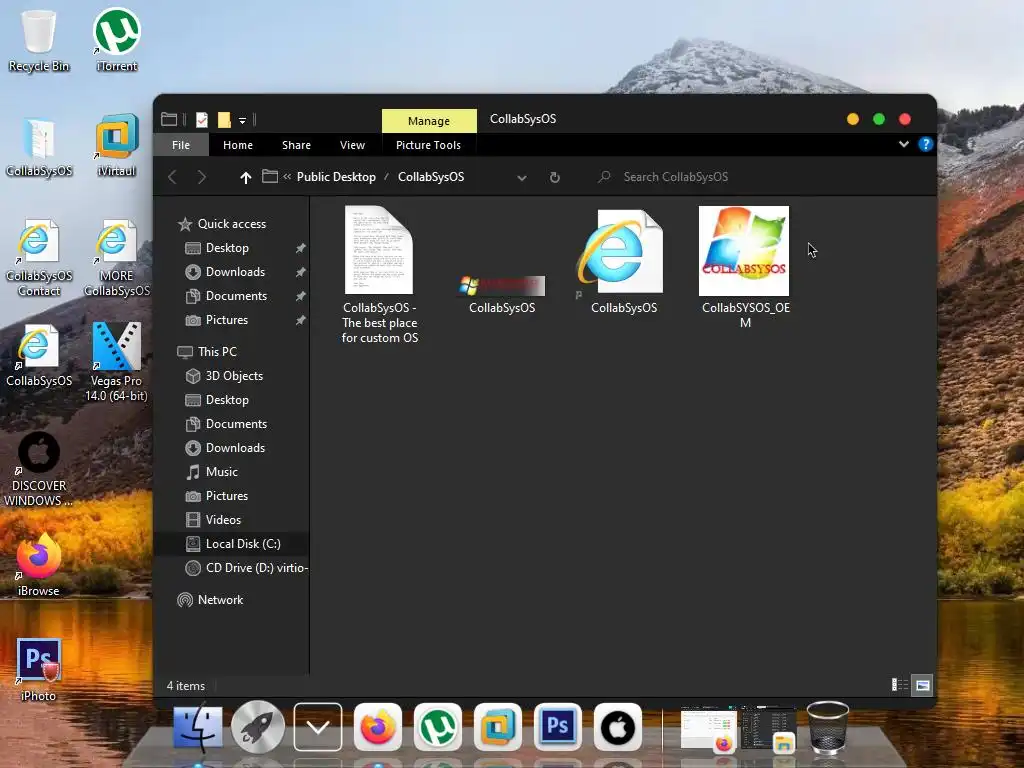Switch to the Home ribbon tab
This screenshot has height=768, width=1024.
[x=238, y=145]
